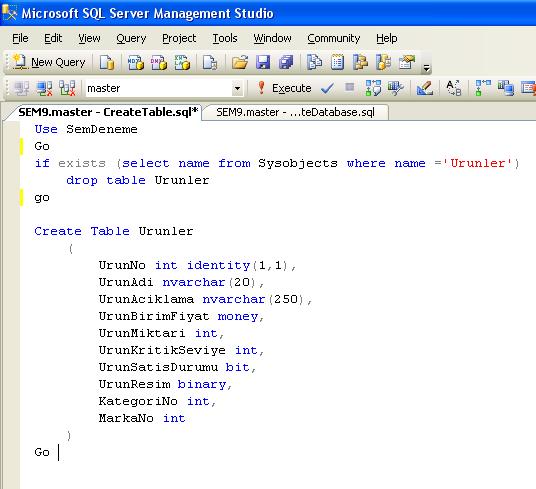This screenshot has width=536, height=489.
Task: Switch to the teDatabase.sql tab
Action: tap(295, 112)
